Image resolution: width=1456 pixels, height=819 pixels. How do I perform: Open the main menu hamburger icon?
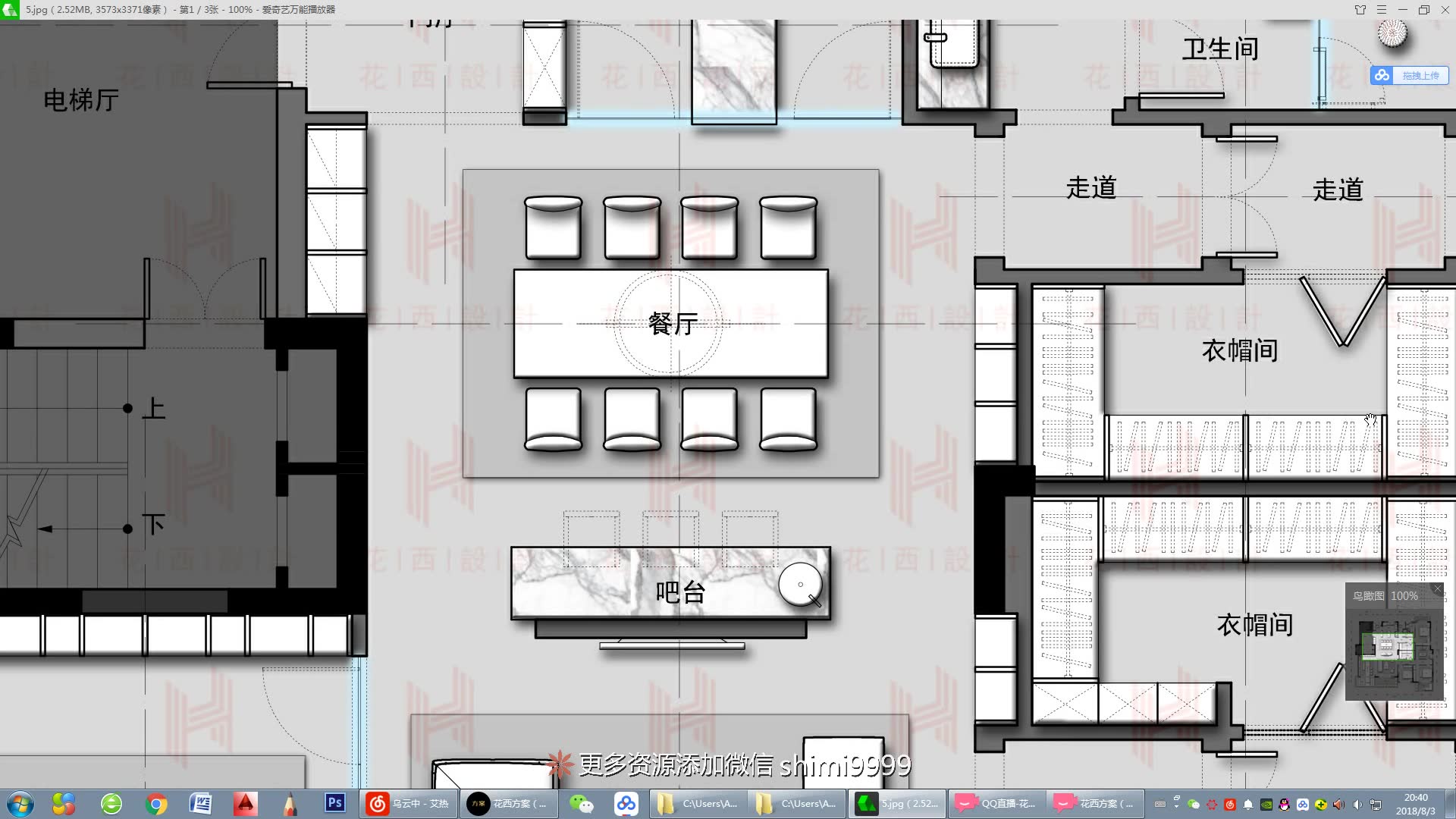pos(1381,10)
